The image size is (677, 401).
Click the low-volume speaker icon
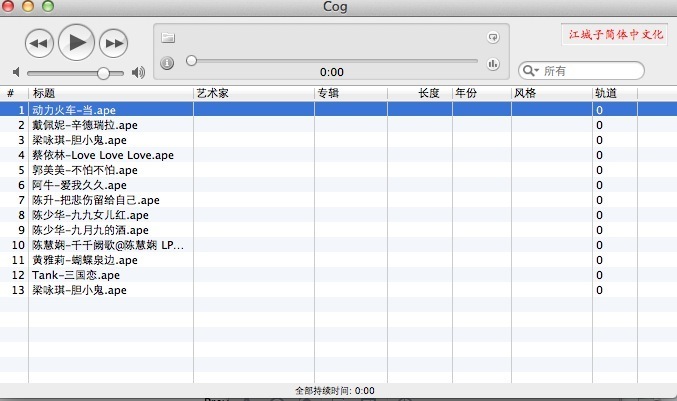[16, 73]
